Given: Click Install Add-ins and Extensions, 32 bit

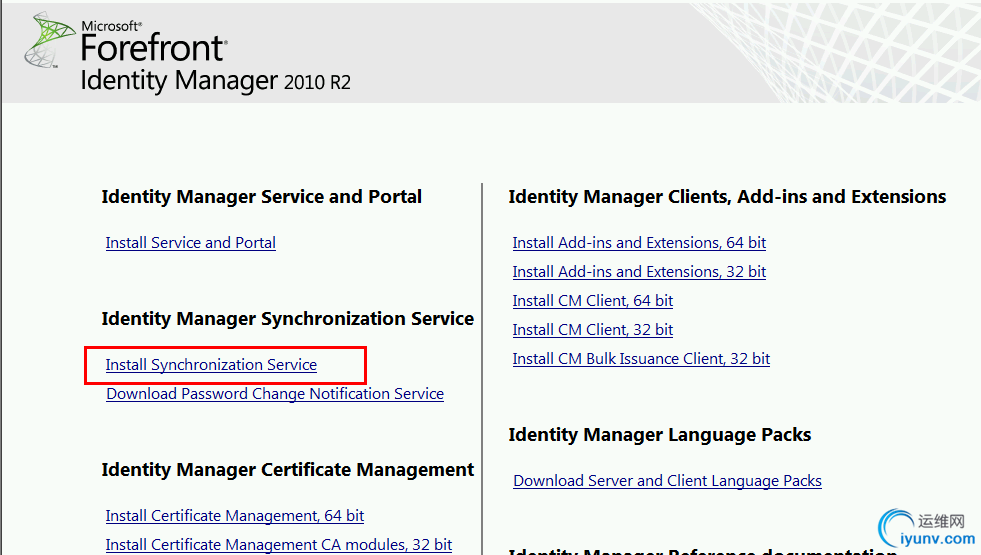Looking at the screenshot, I should (639, 272).
